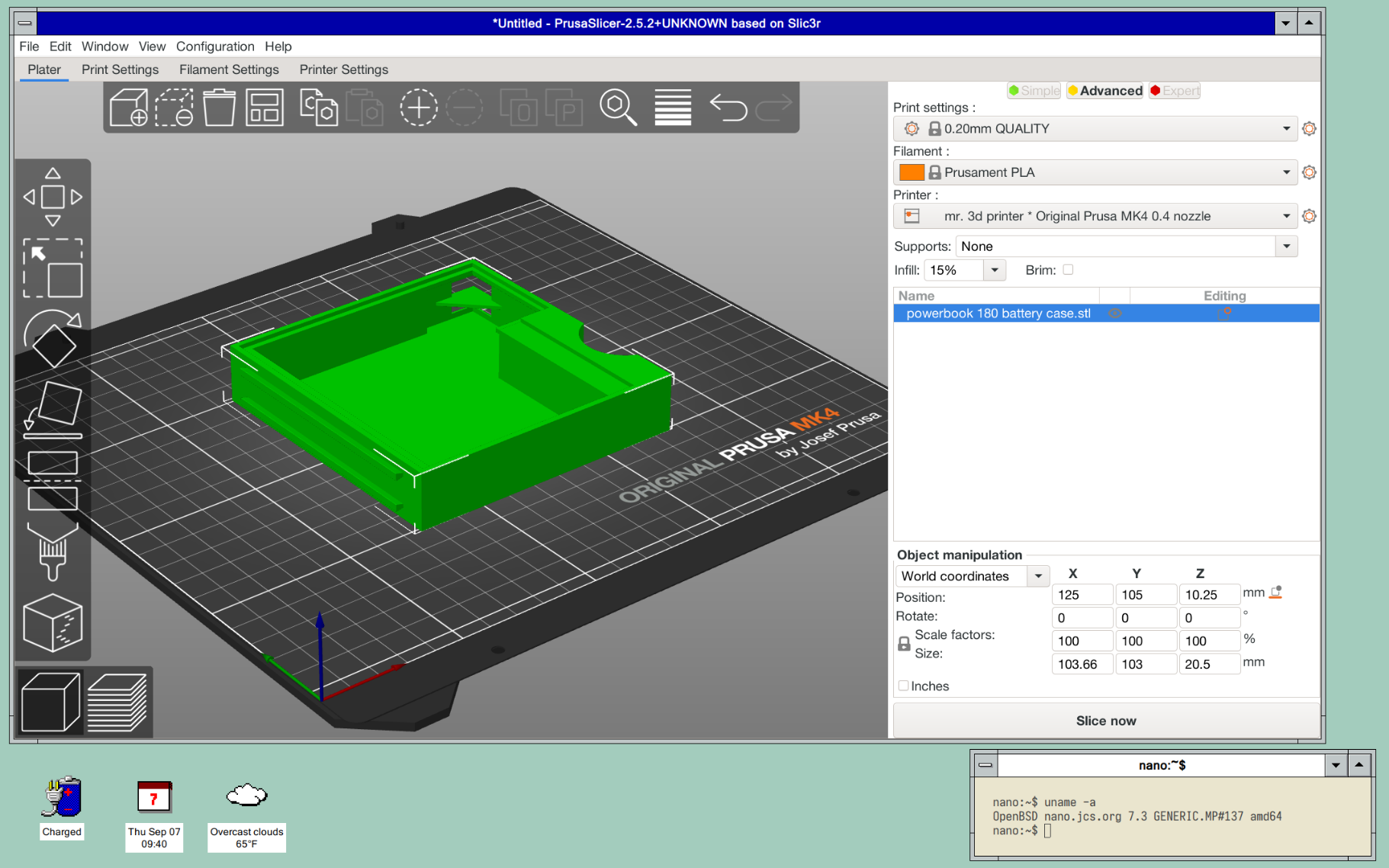
Task: Switch to the Plater tab
Action: click(44, 69)
